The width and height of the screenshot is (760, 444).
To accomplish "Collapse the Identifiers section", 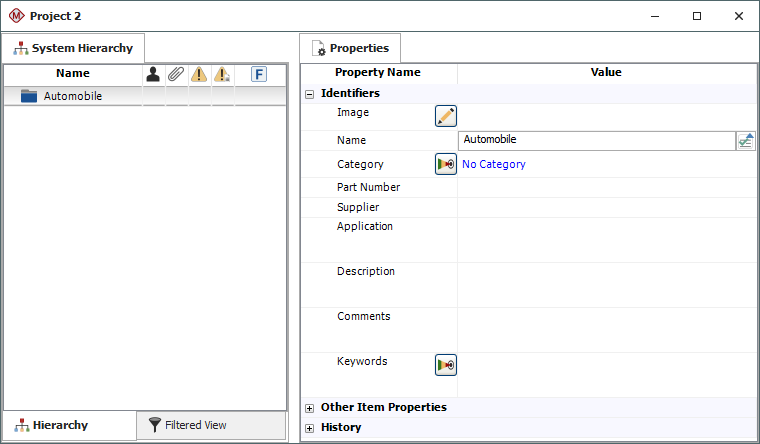I will pos(310,94).
